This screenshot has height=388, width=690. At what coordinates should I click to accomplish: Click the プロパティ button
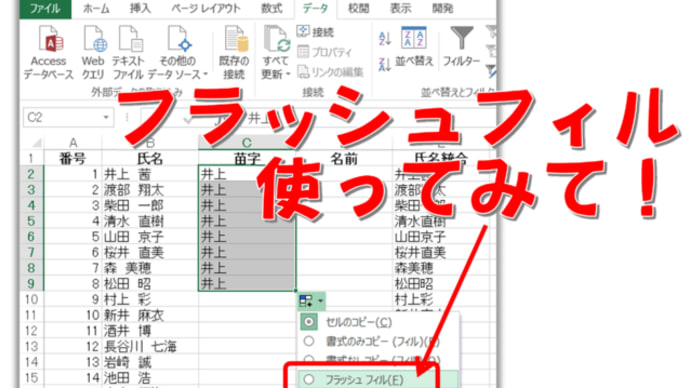(325, 52)
